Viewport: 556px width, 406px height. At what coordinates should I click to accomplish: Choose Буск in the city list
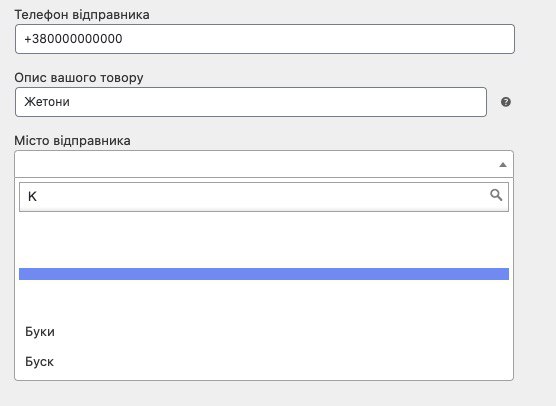(x=39, y=362)
